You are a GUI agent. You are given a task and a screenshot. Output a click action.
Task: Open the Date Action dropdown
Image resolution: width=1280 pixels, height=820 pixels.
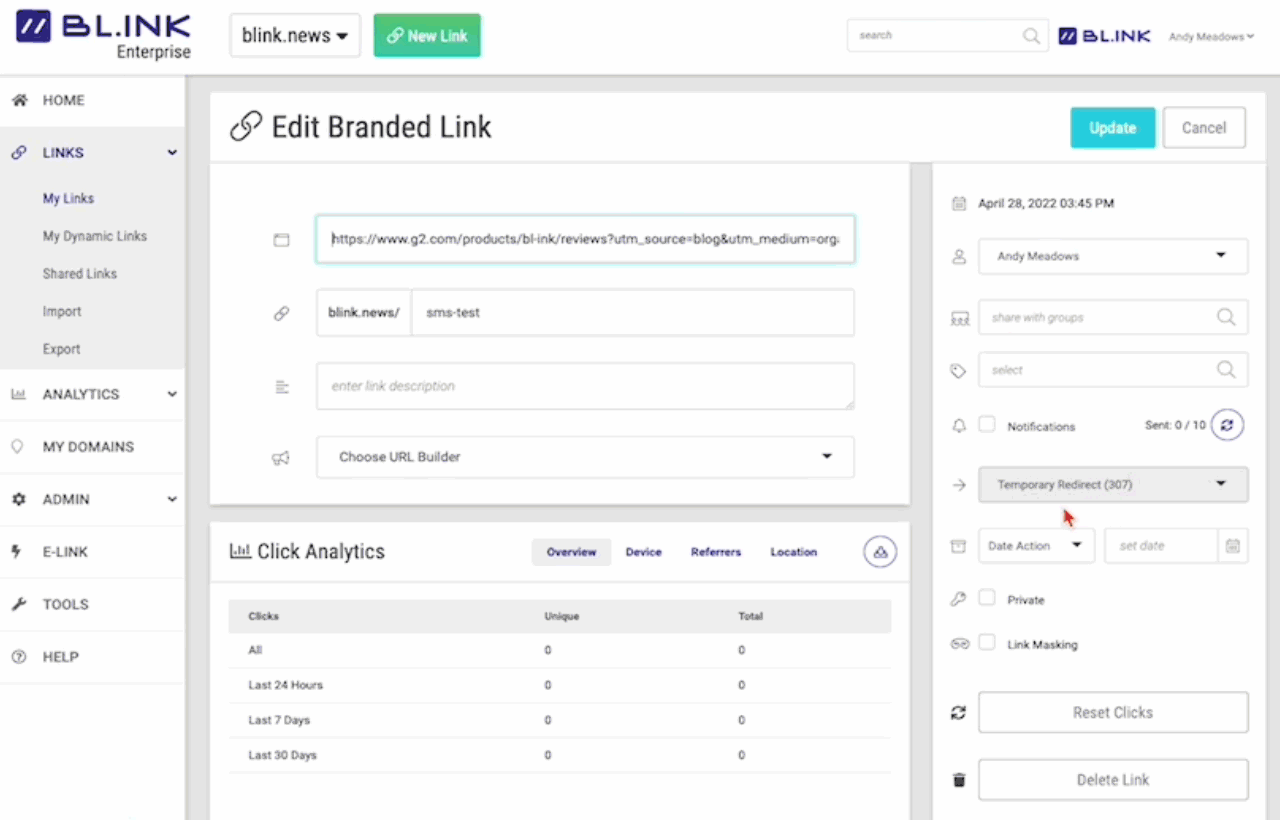(x=1036, y=546)
